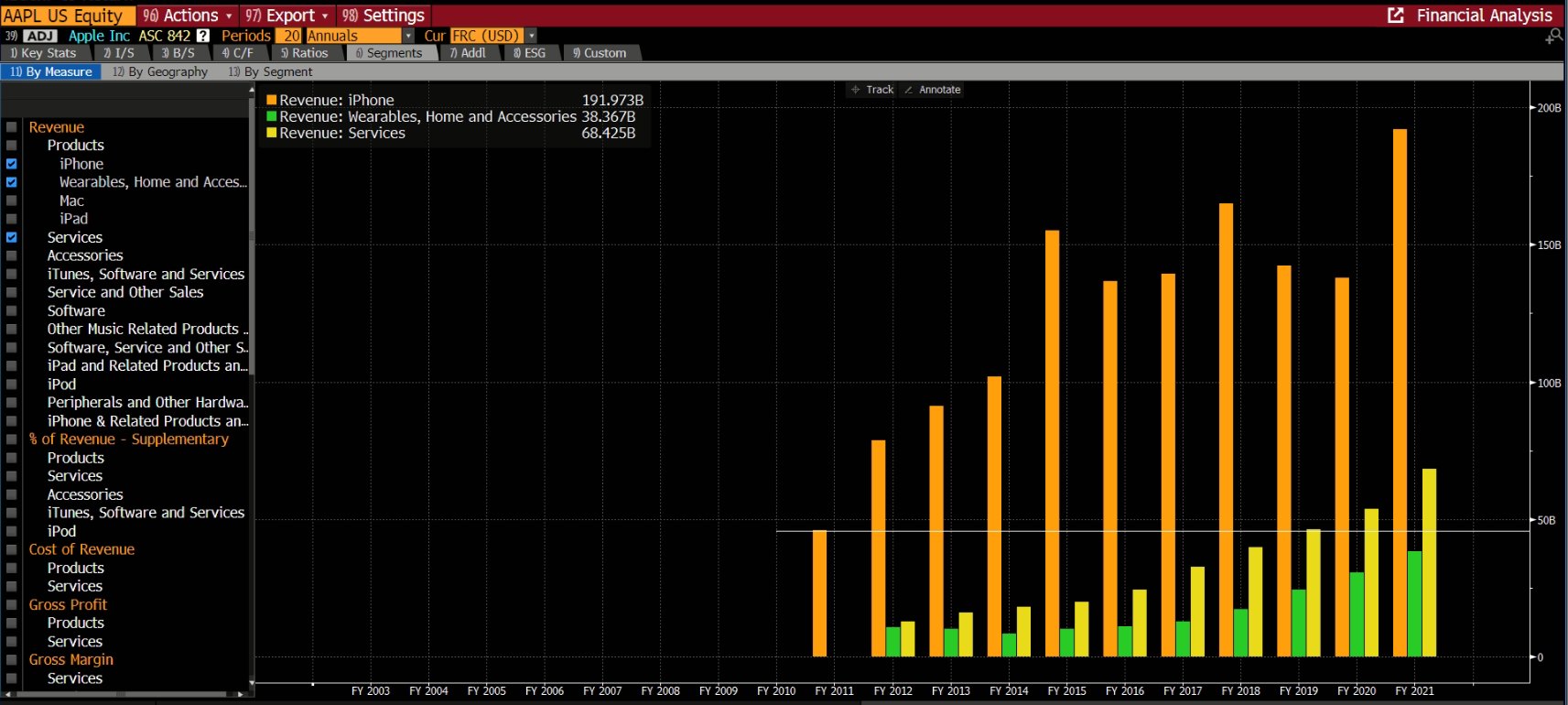
Task: Enable the Mac revenue checkbox
Action: 12,201
